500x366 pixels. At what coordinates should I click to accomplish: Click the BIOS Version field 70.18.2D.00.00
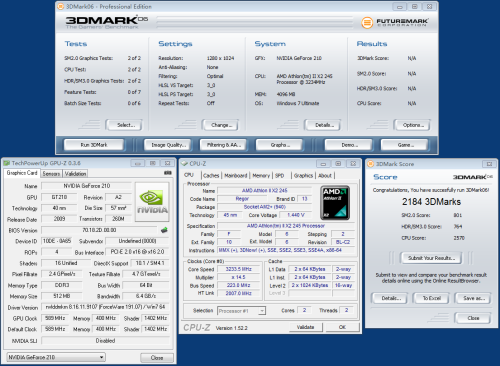pos(99,230)
